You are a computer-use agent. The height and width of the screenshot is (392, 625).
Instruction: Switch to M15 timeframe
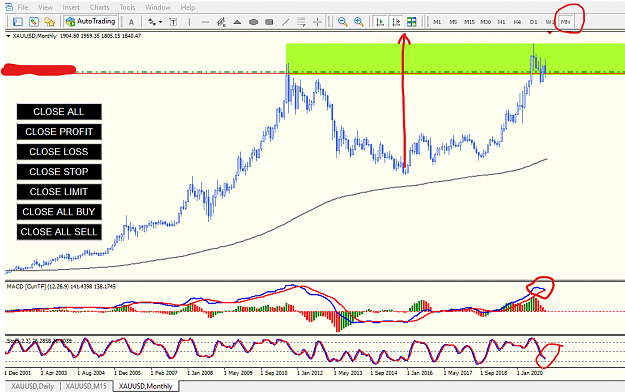[x=469, y=22]
